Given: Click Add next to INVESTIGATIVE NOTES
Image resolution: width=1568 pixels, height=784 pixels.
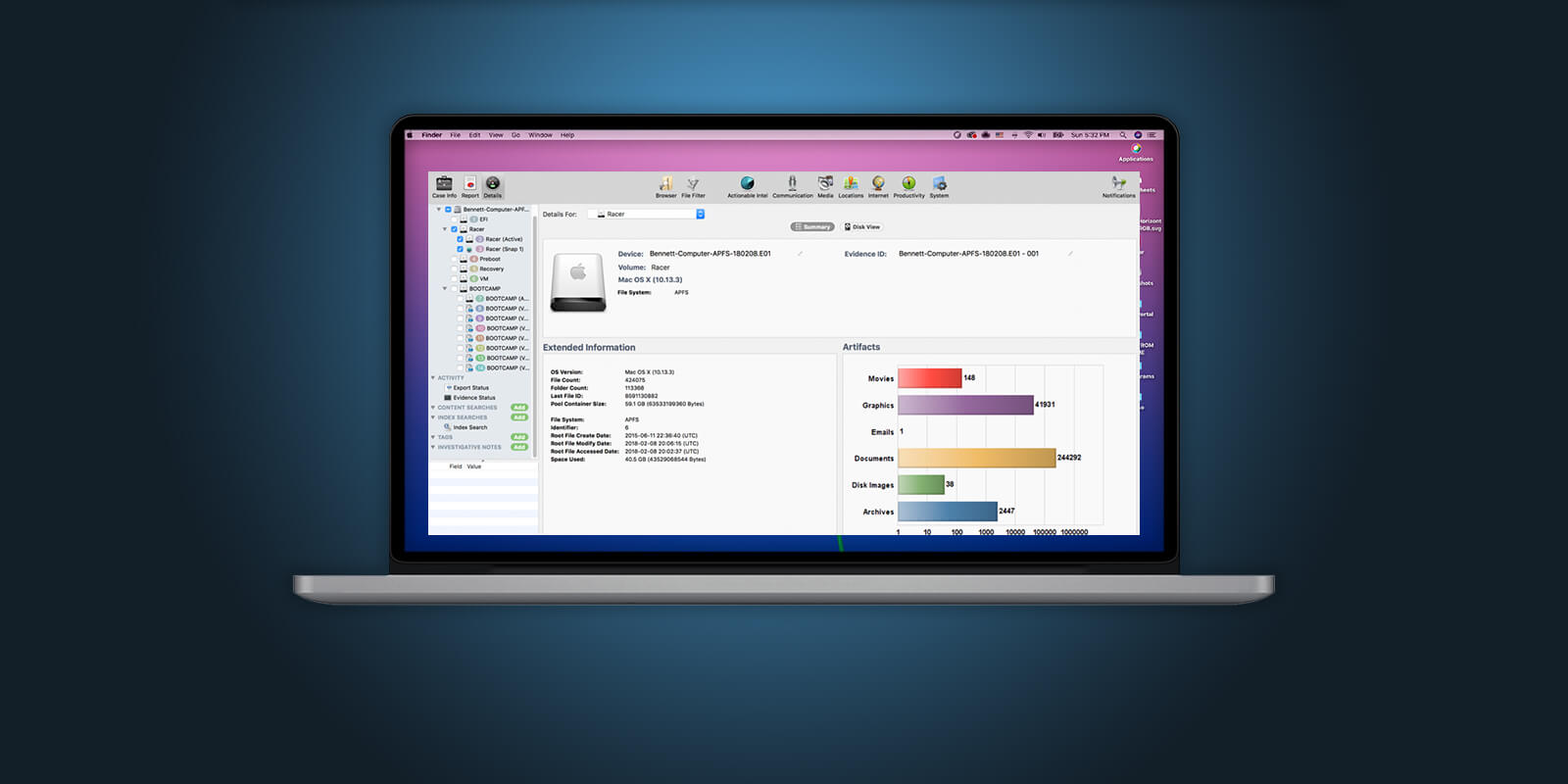Looking at the screenshot, I should pos(519,447).
